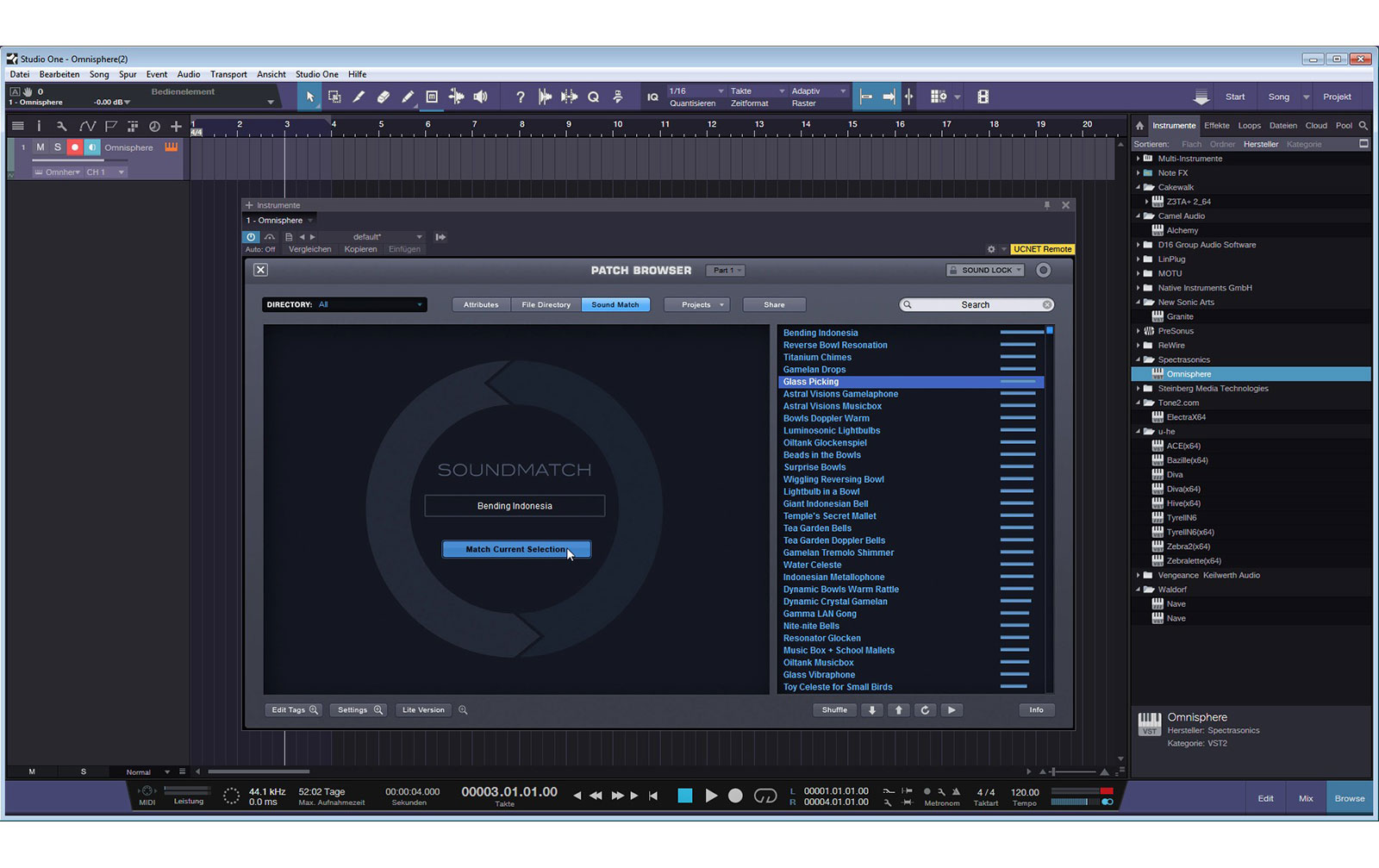
Task: Switch to the Loops browser tab
Action: tap(1250, 125)
